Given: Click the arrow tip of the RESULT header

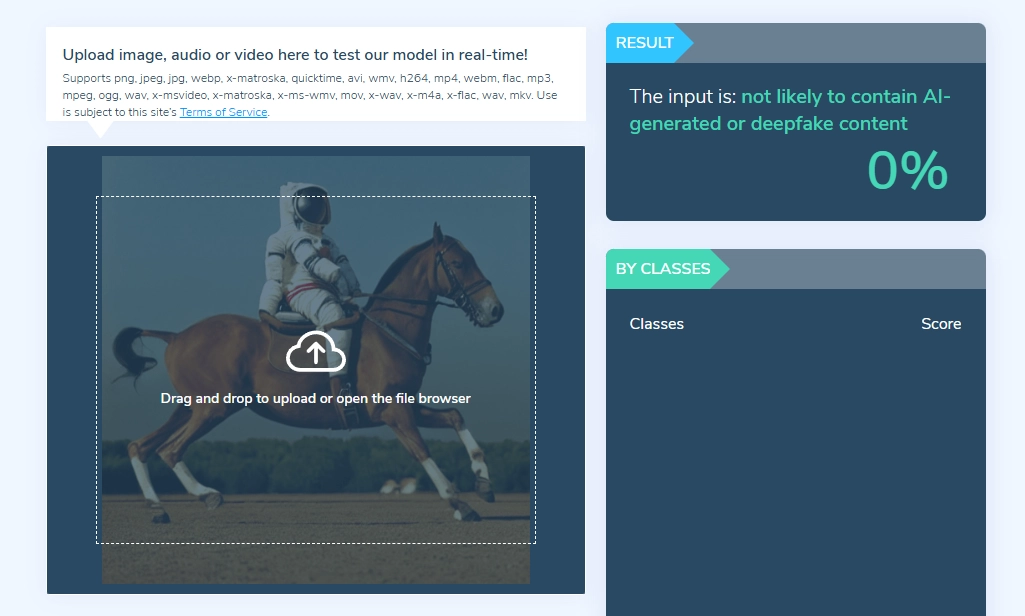Looking at the screenshot, I should [686, 43].
